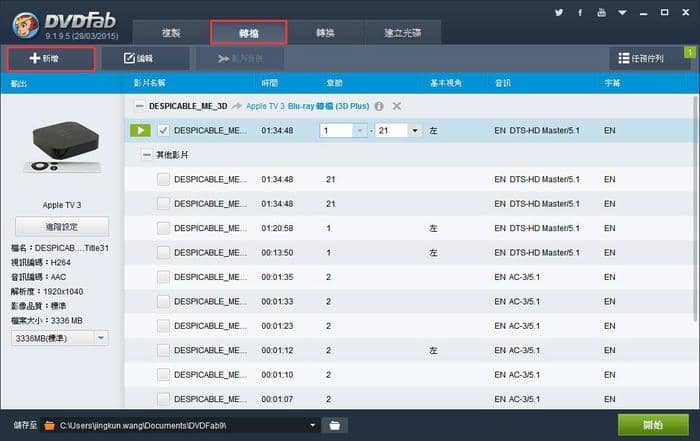700x441 pixels.
Task: Click the info icon next to Blu-ray profile
Action: tap(379, 106)
